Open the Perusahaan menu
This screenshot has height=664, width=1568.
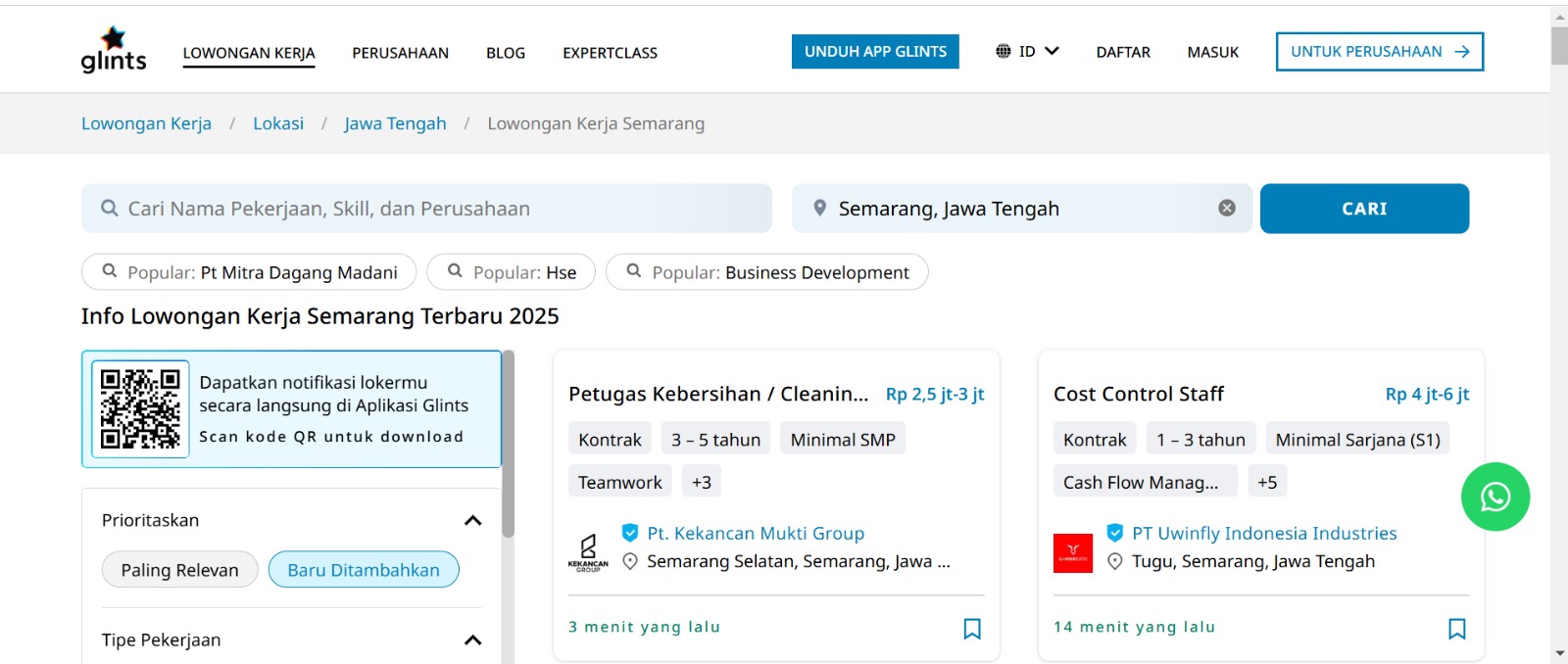pos(401,53)
